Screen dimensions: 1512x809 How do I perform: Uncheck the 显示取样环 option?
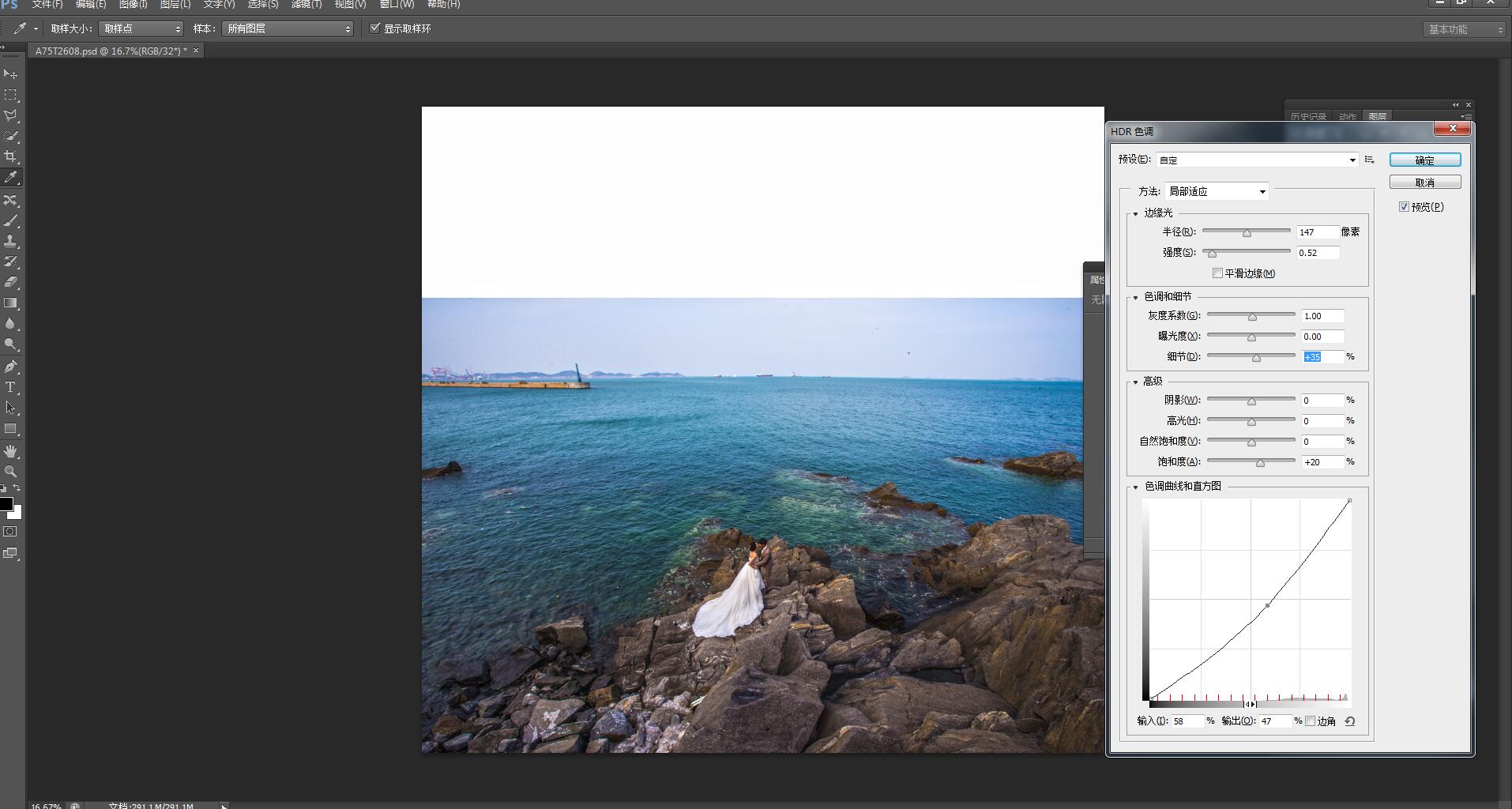point(375,28)
